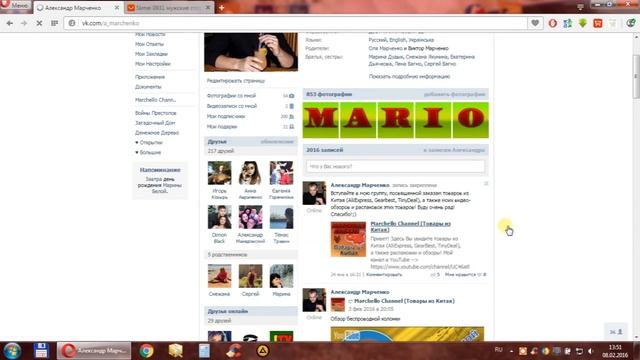Click Комментировать under pinned post
The image size is (640, 360).
384,275
